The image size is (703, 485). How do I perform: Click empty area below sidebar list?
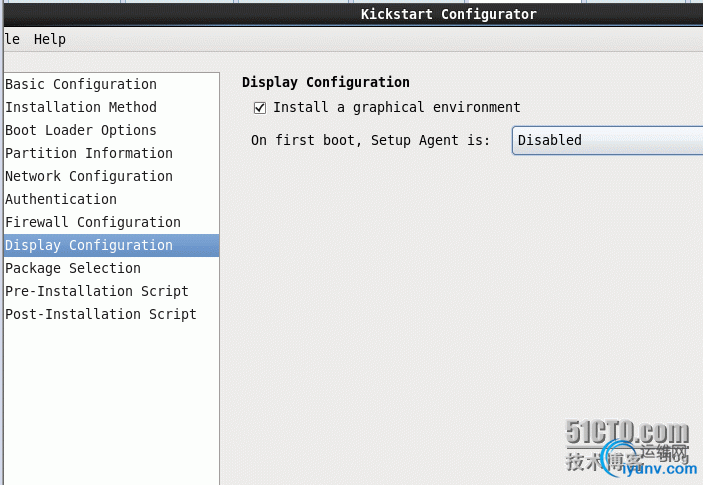pos(112,403)
